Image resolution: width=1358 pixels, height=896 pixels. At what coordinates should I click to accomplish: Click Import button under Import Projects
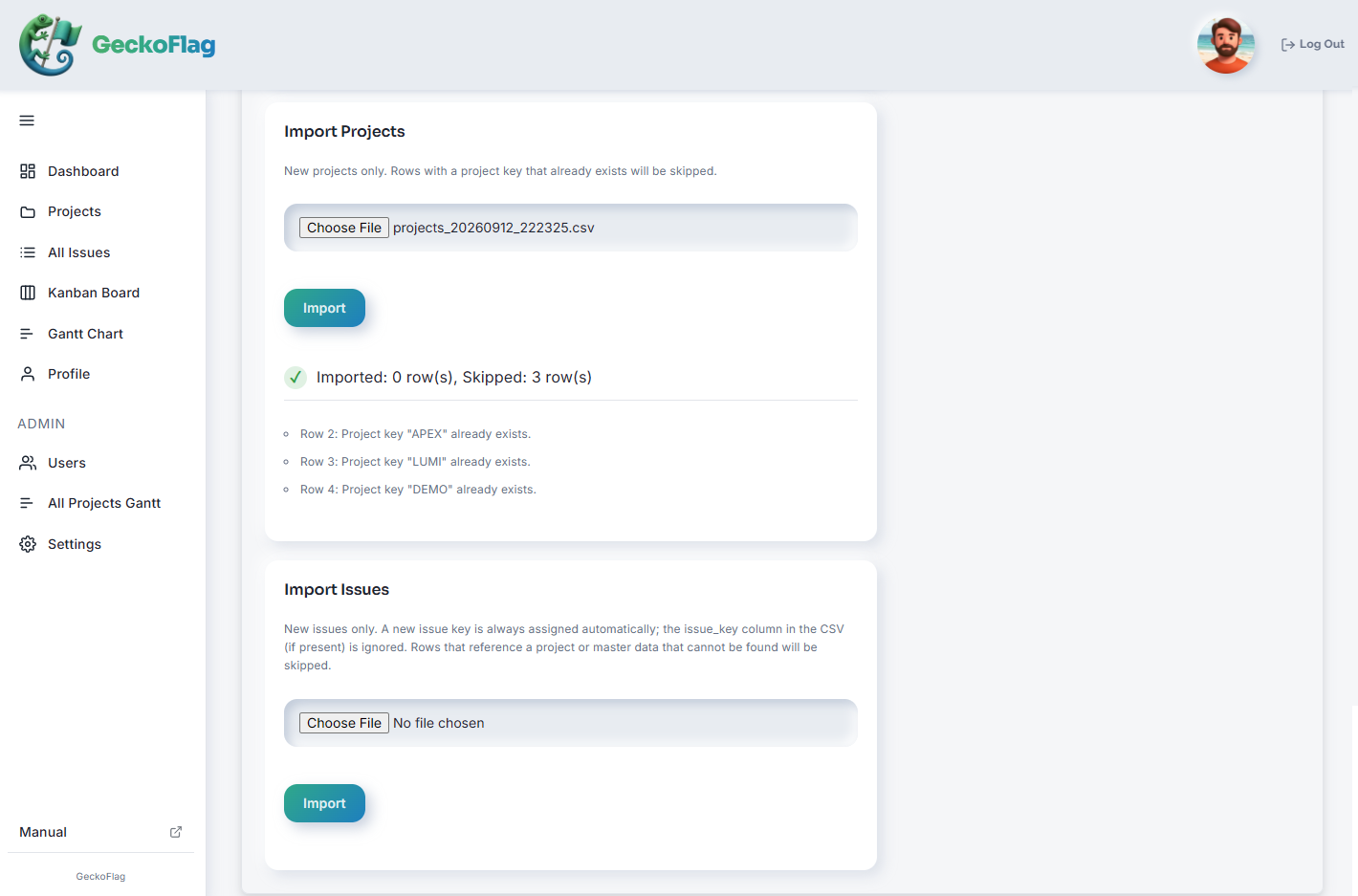pyautogui.click(x=324, y=308)
